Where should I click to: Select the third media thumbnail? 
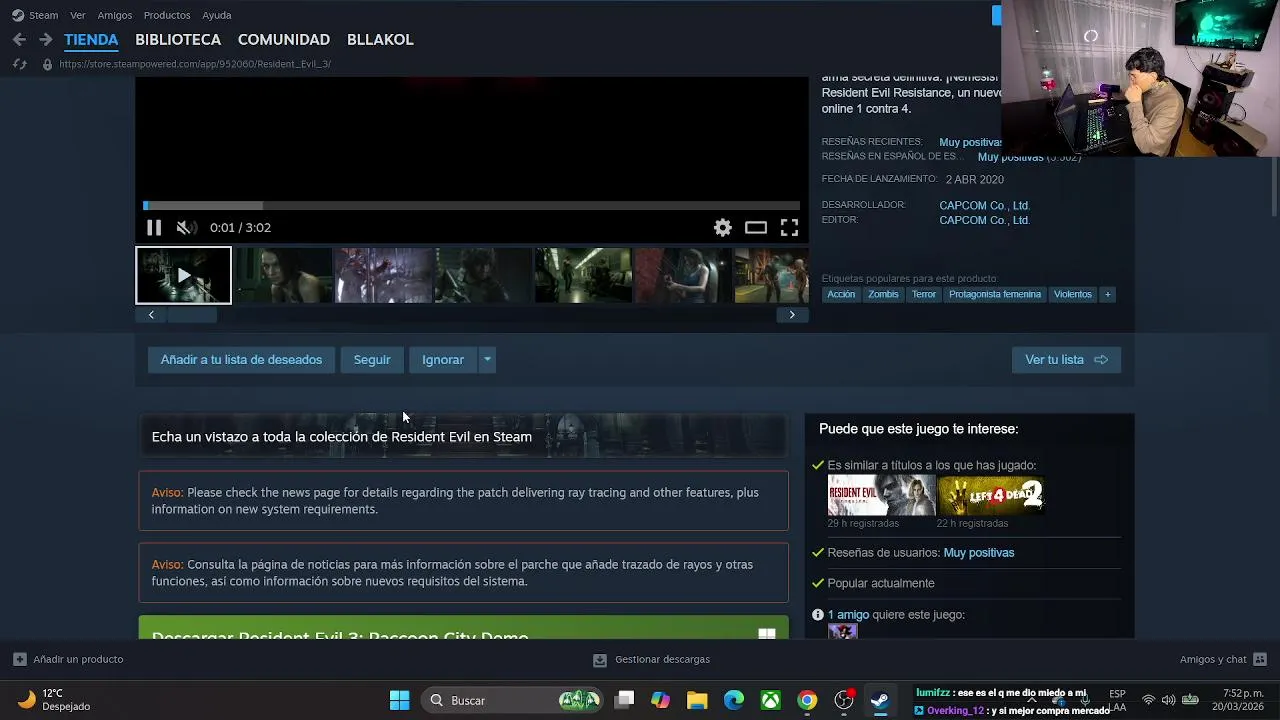coord(384,275)
